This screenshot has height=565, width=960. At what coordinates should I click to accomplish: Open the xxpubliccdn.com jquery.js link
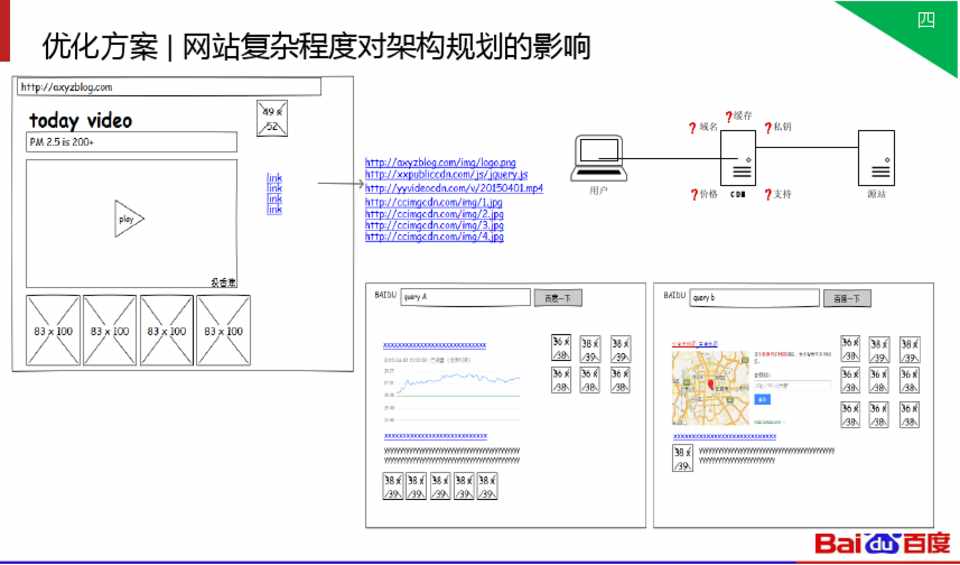[446, 175]
